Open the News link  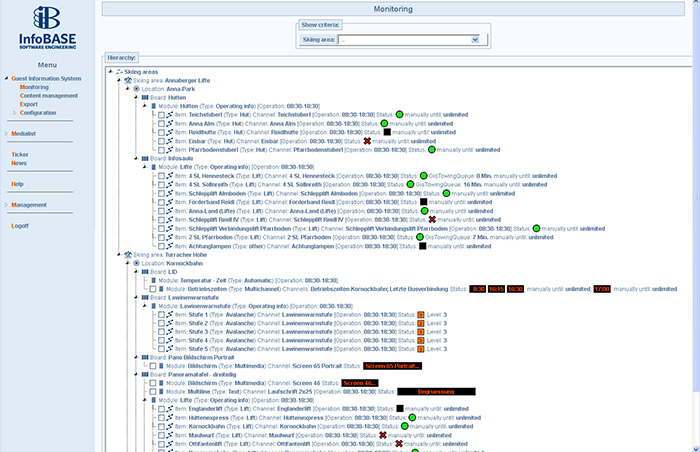click(19, 163)
